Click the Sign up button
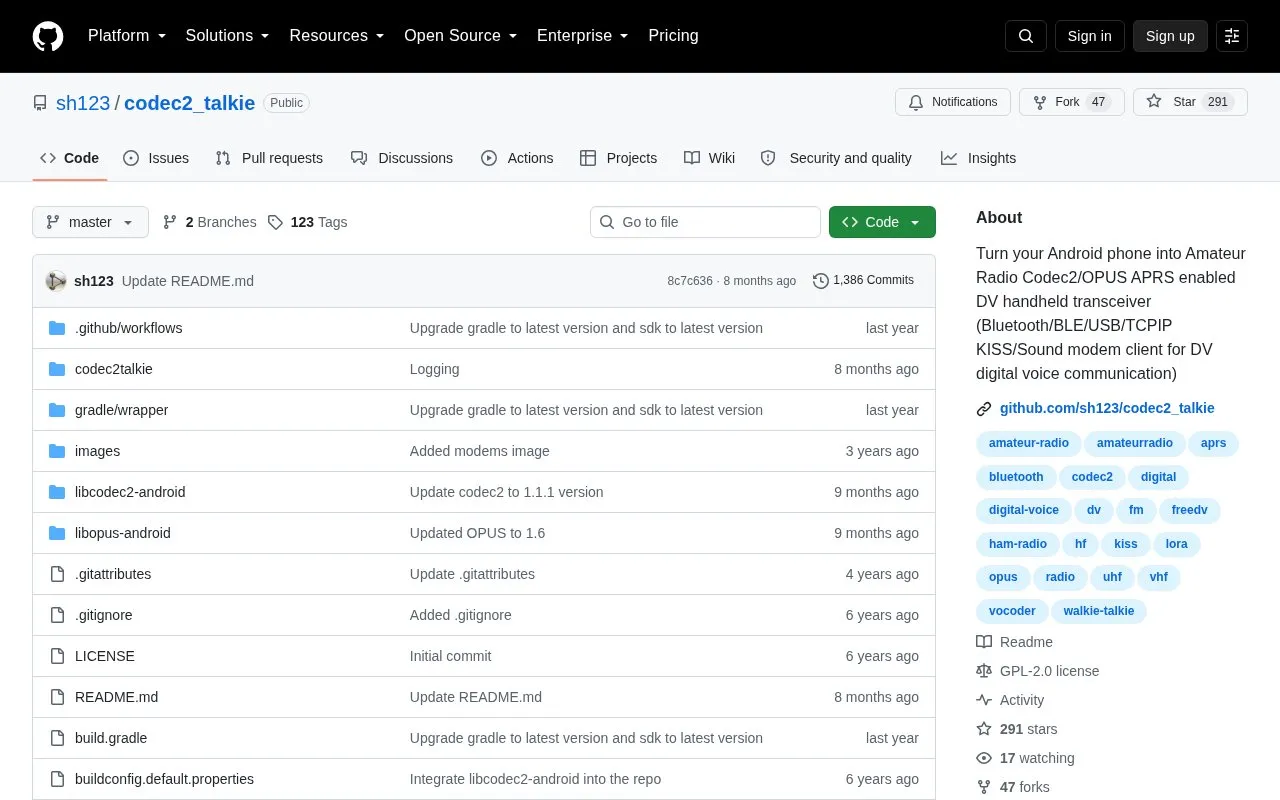 (x=1170, y=36)
